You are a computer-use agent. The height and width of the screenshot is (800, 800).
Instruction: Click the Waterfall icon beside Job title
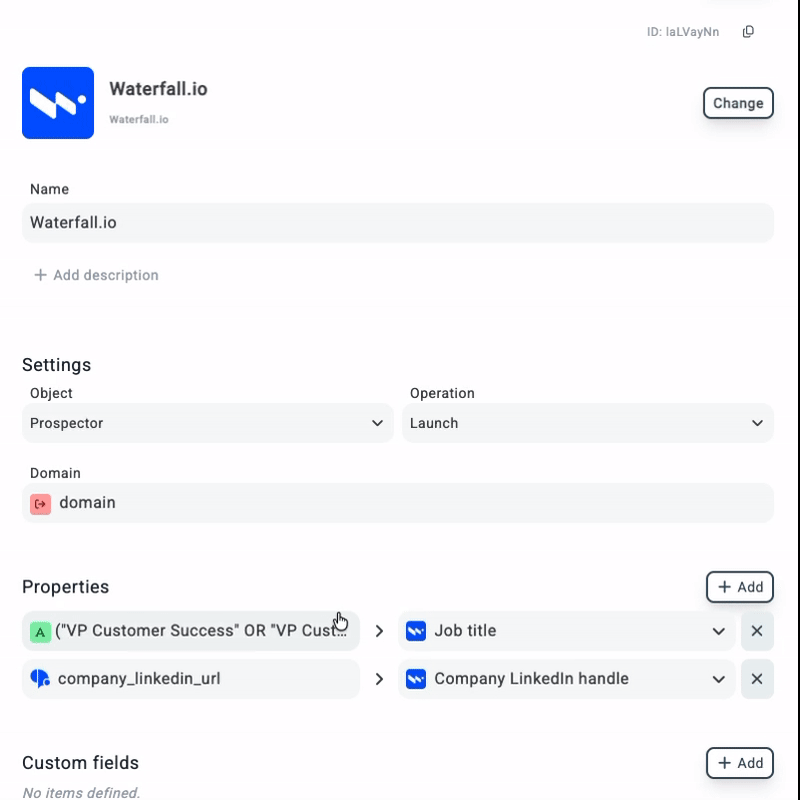pos(416,631)
